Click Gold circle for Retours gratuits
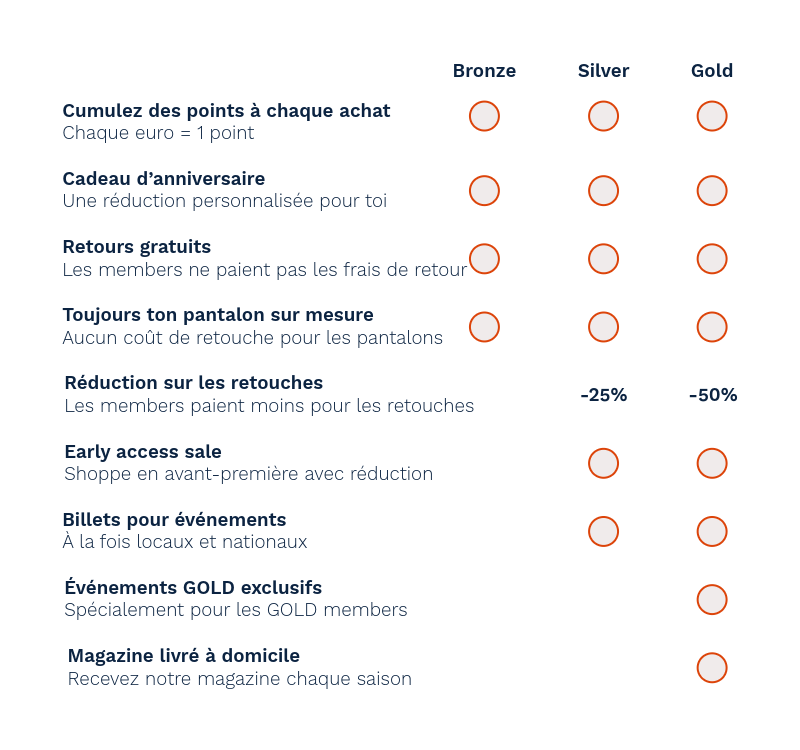This screenshot has height=750, width=800. click(712, 259)
